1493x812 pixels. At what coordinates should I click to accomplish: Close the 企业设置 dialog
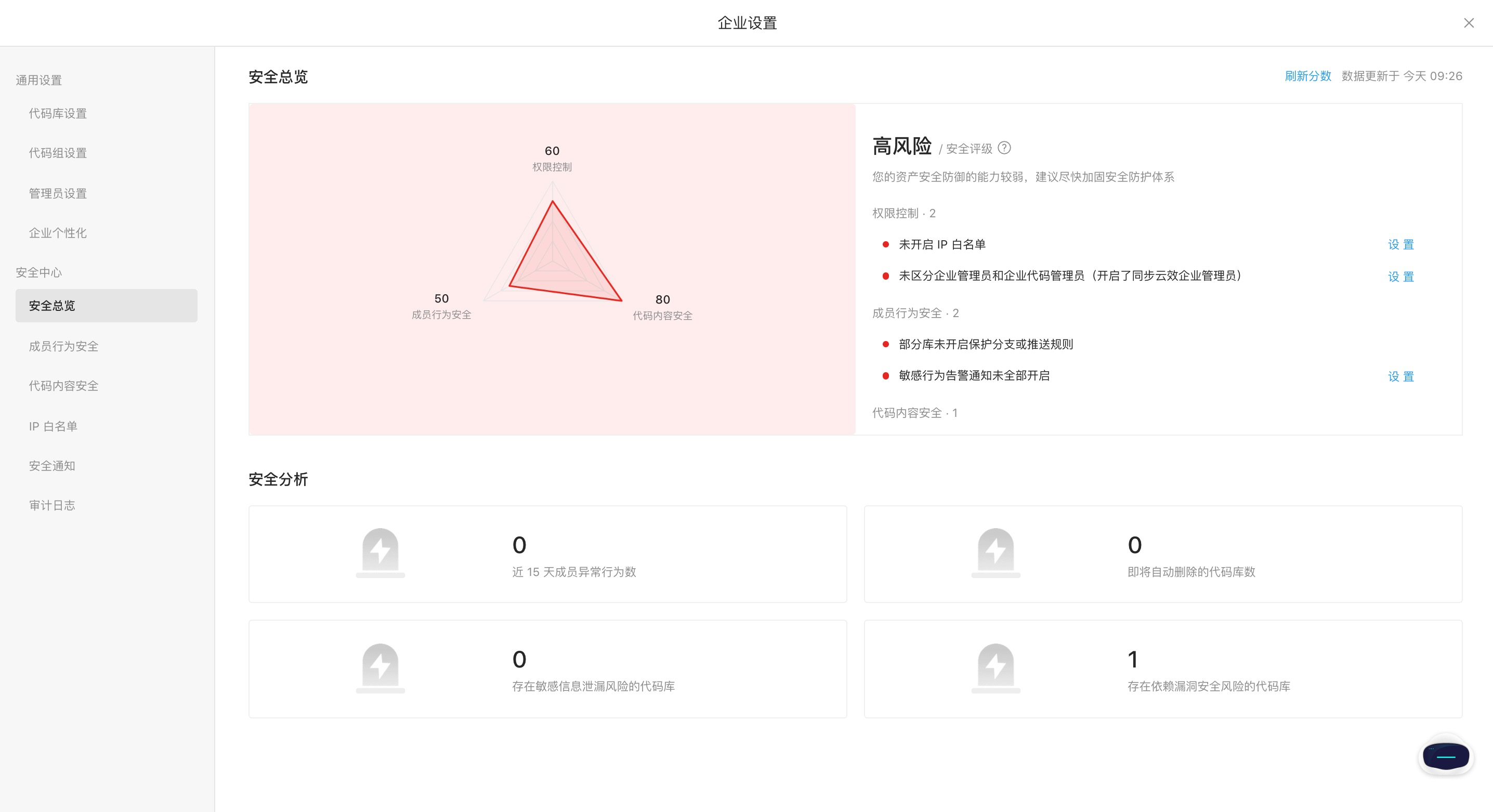click(x=1469, y=23)
